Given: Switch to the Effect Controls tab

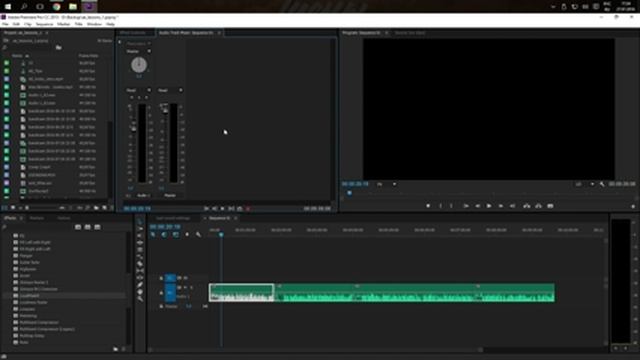Looking at the screenshot, I should (133, 33).
